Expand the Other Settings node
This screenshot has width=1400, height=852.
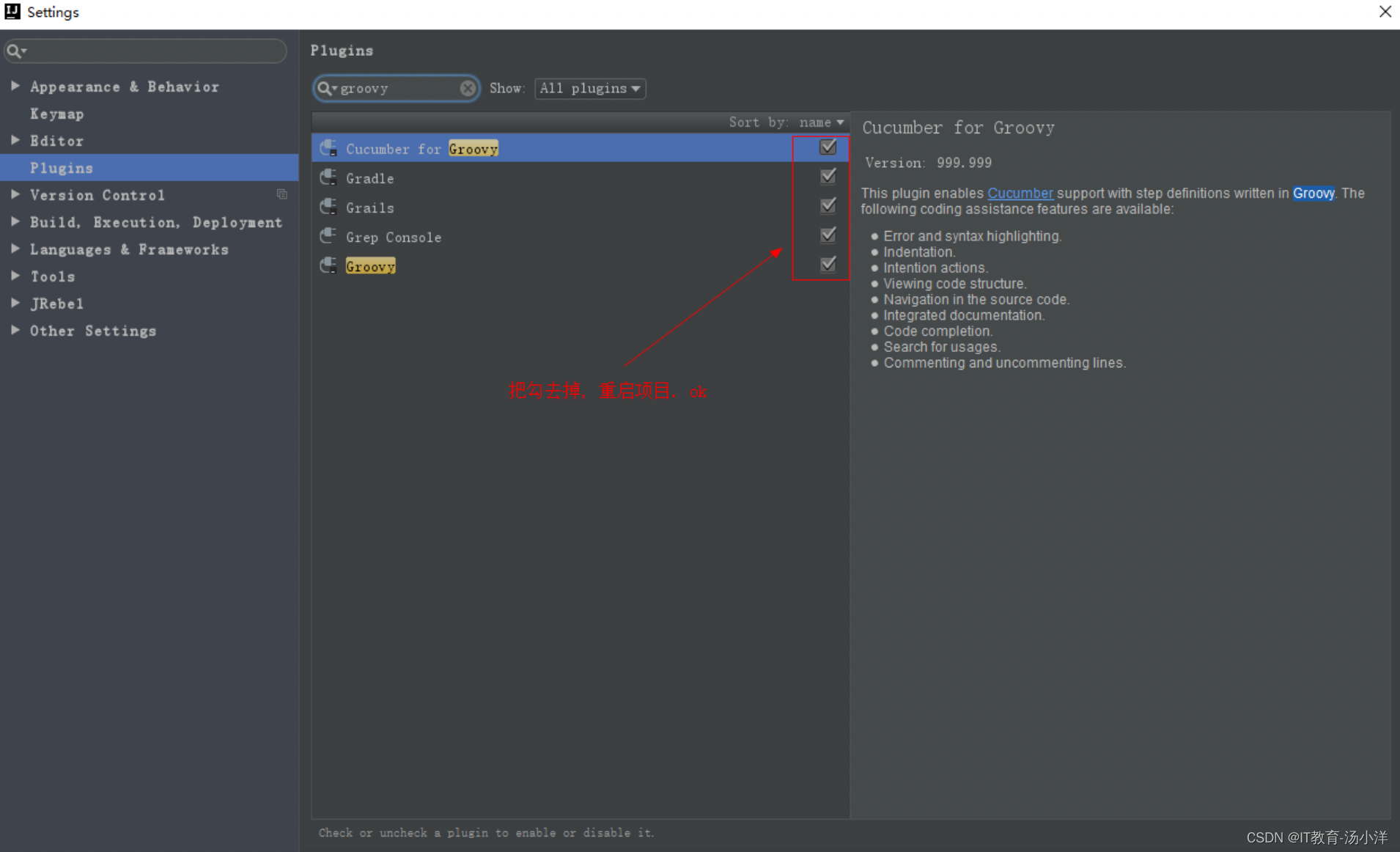click(x=15, y=330)
